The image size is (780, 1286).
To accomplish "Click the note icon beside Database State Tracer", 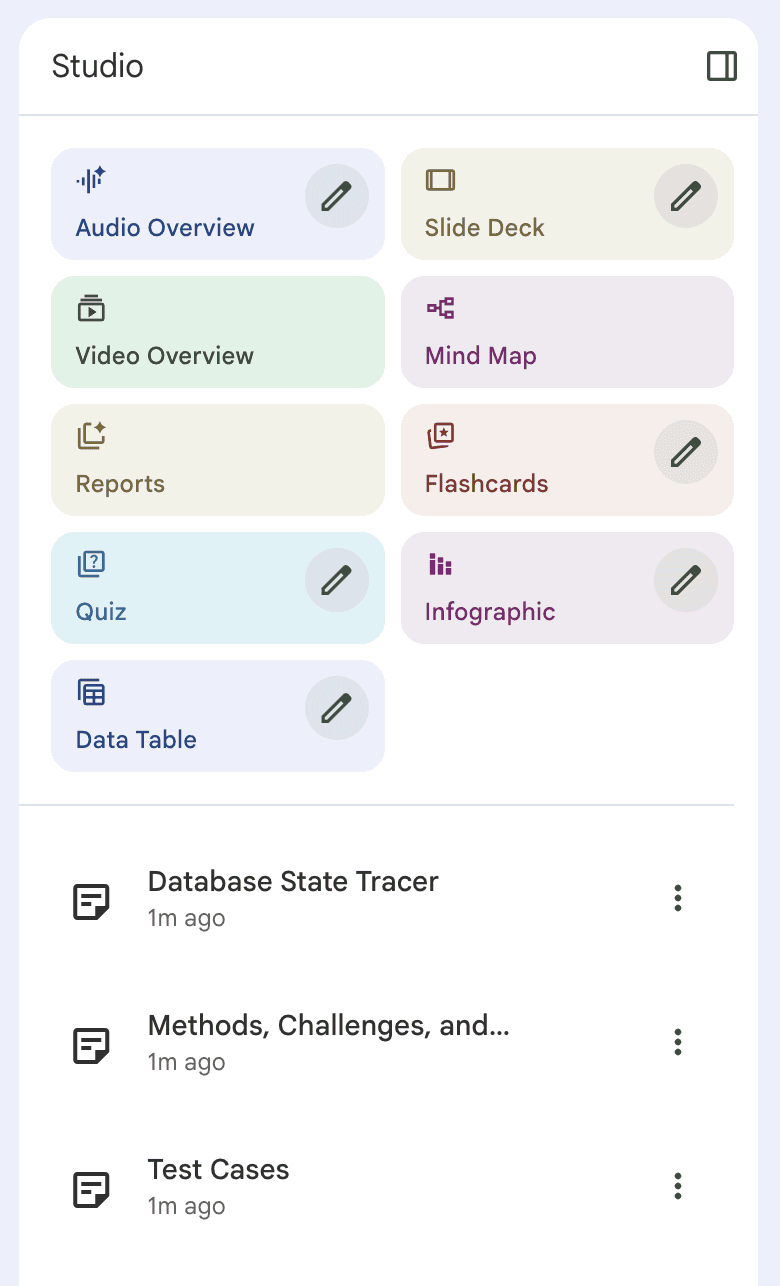I will click(92, 901).
